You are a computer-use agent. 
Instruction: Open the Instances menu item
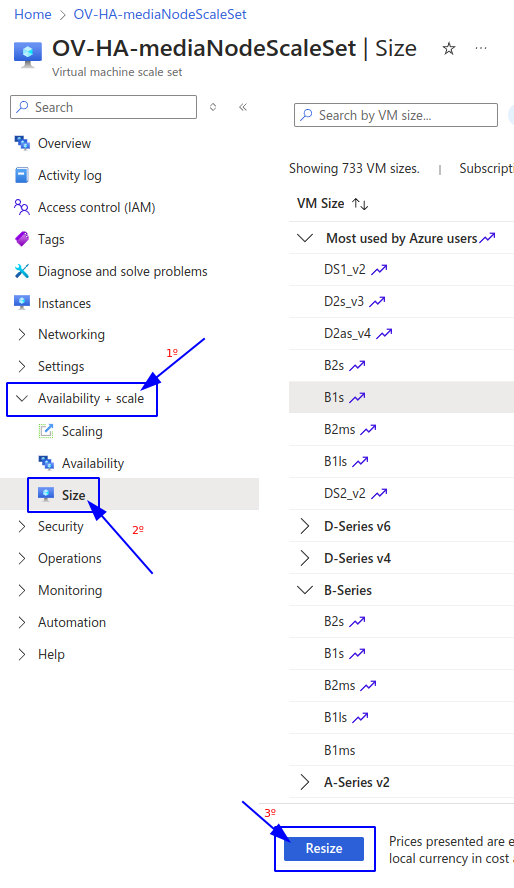64,304
